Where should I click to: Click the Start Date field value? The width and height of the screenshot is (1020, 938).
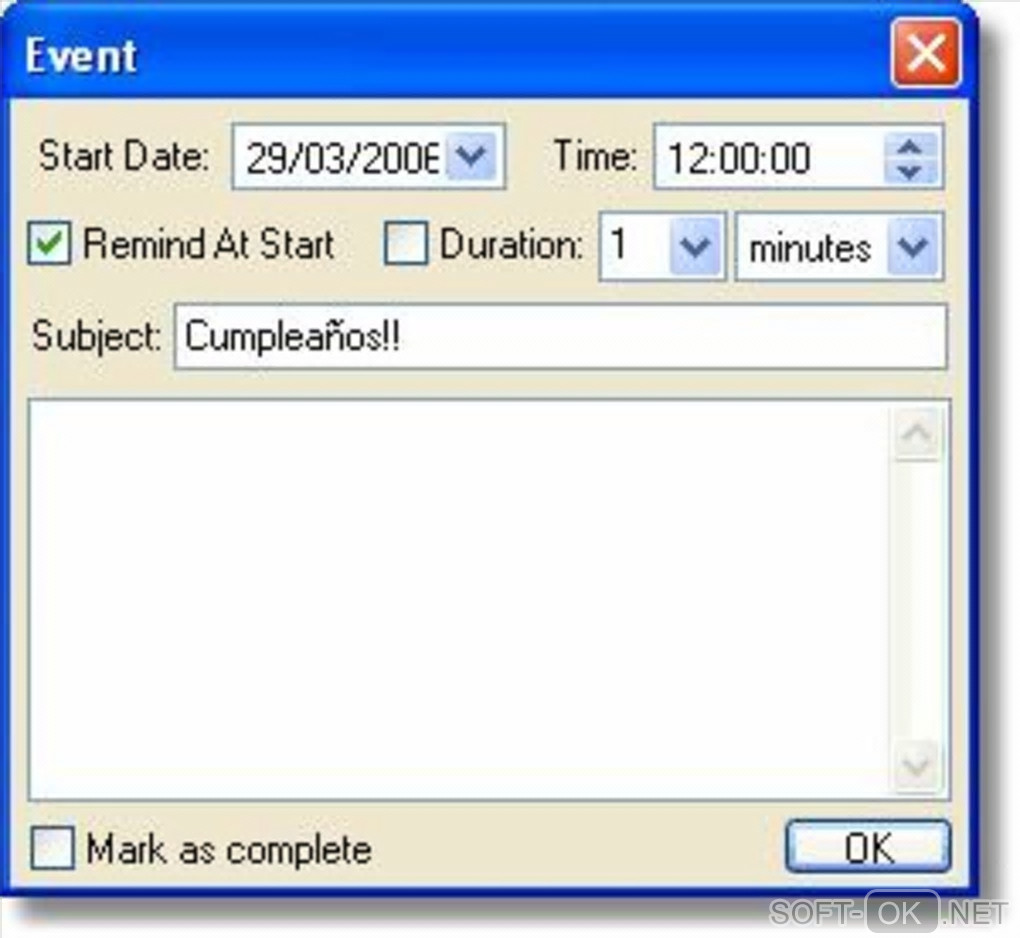coord(342,157)
